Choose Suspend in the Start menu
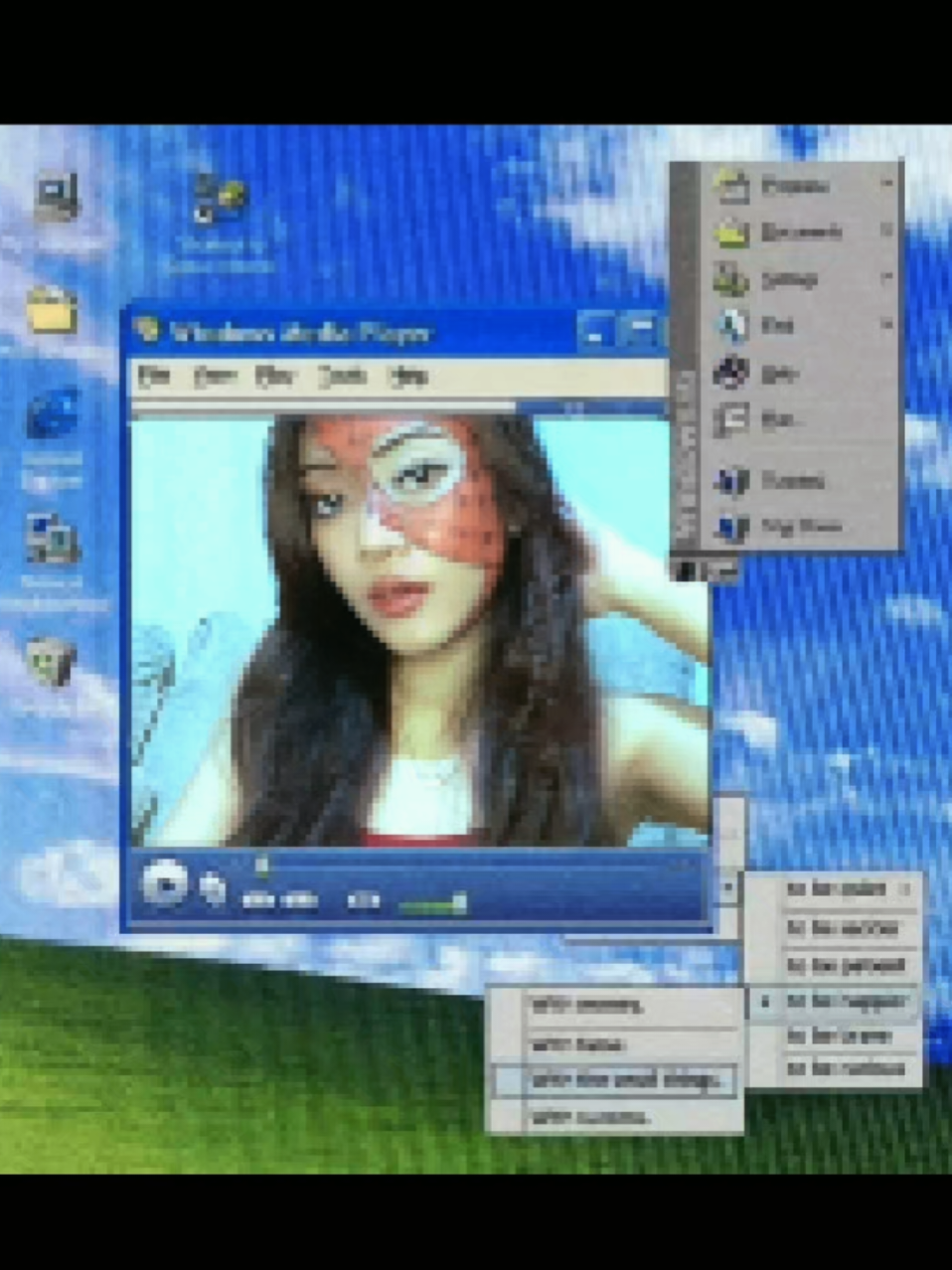This screenshot has width=952, height=1270. tap(793, 481)
